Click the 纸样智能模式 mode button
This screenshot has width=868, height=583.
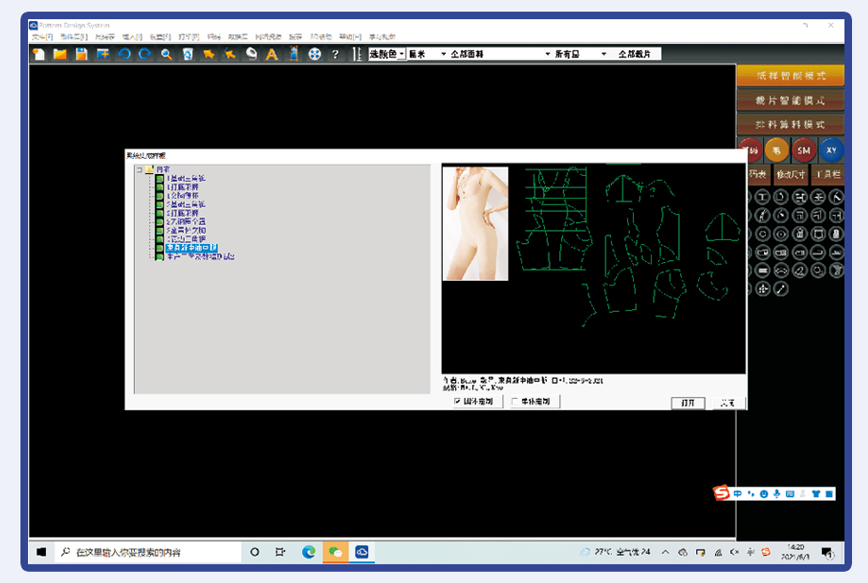790,75
